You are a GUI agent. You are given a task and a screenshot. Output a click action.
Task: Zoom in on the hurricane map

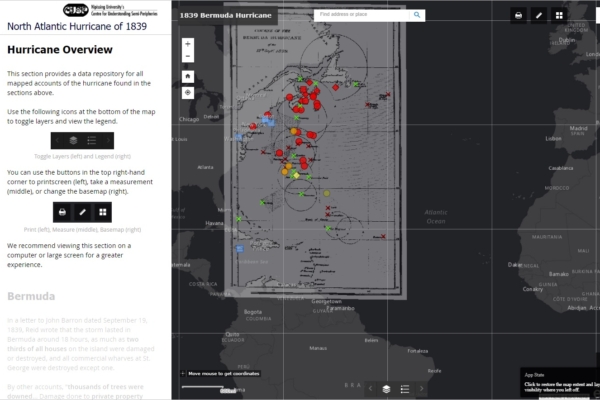coord(188,44)
